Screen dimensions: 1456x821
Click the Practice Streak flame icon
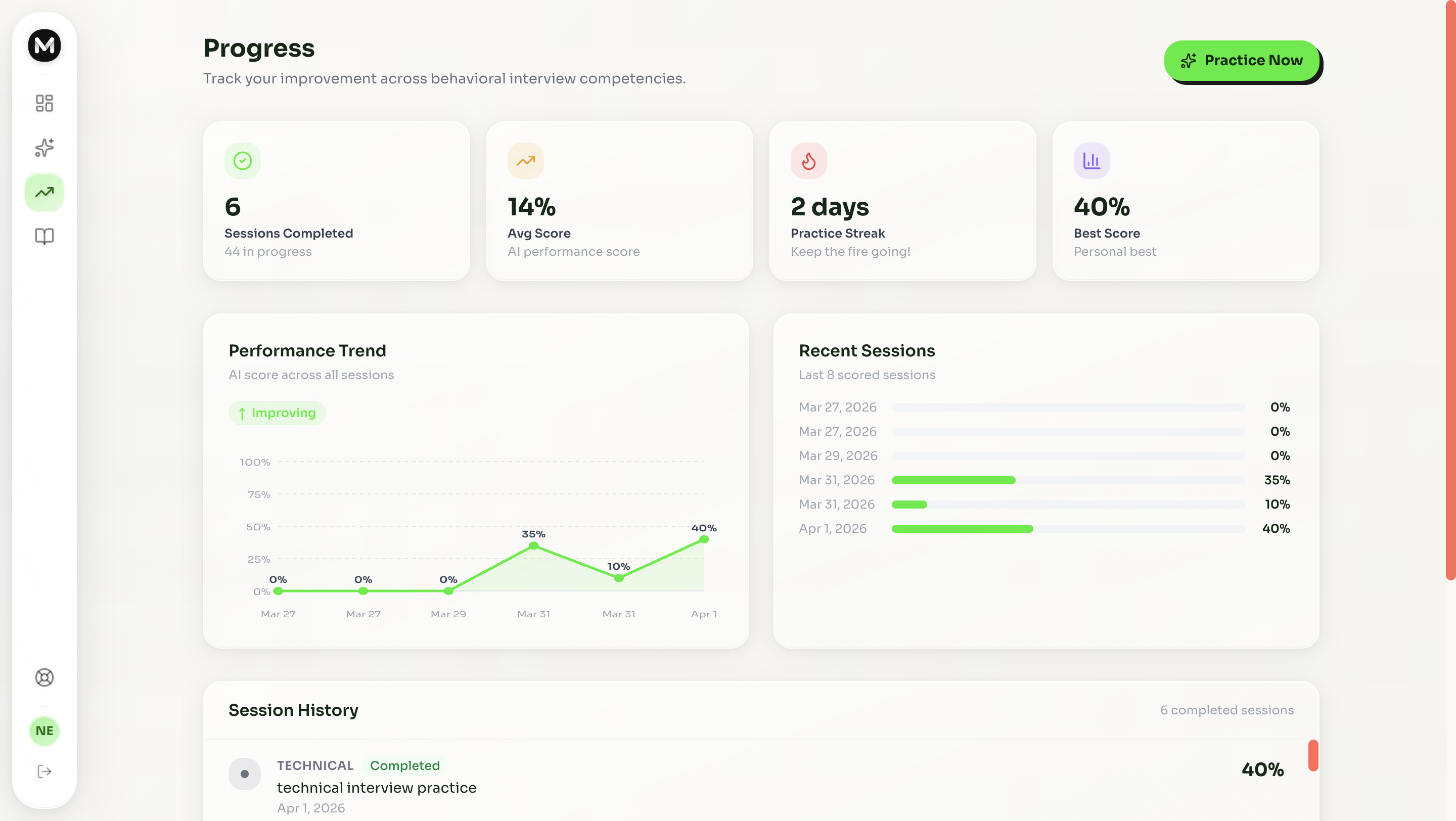808,161
